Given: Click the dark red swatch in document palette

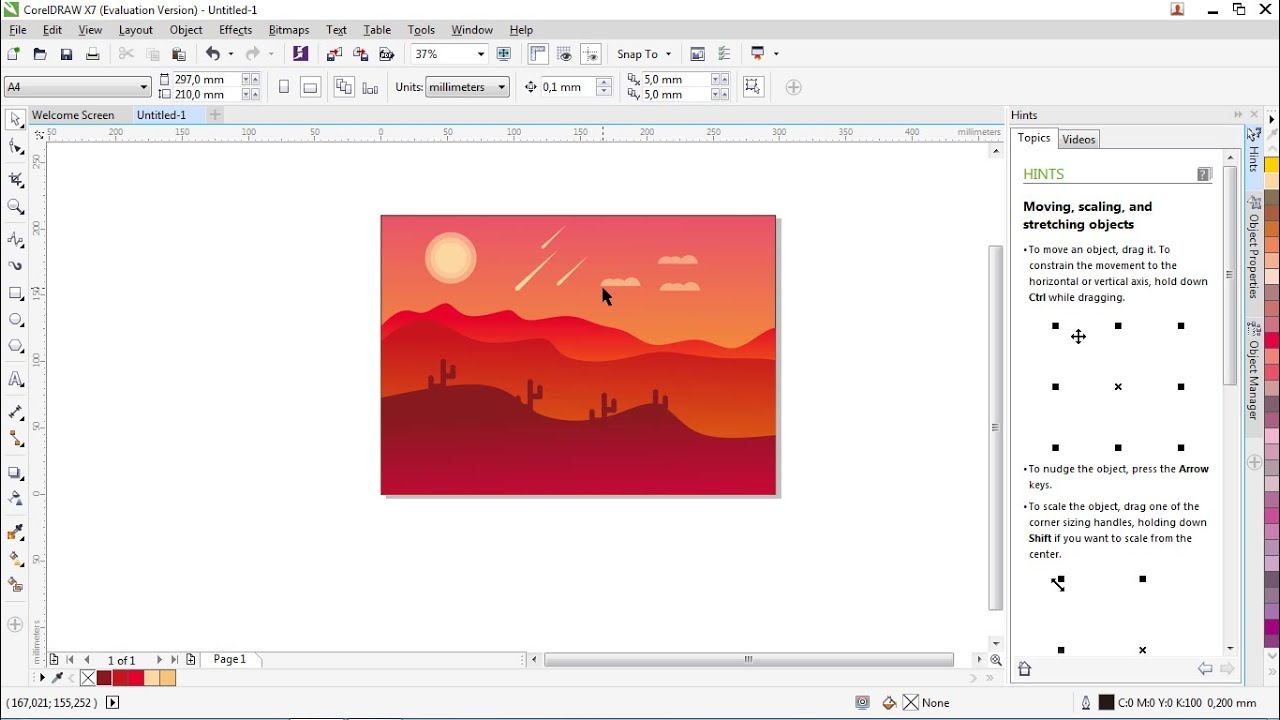Looking at the screenshot, I should [x=104, y=678].
